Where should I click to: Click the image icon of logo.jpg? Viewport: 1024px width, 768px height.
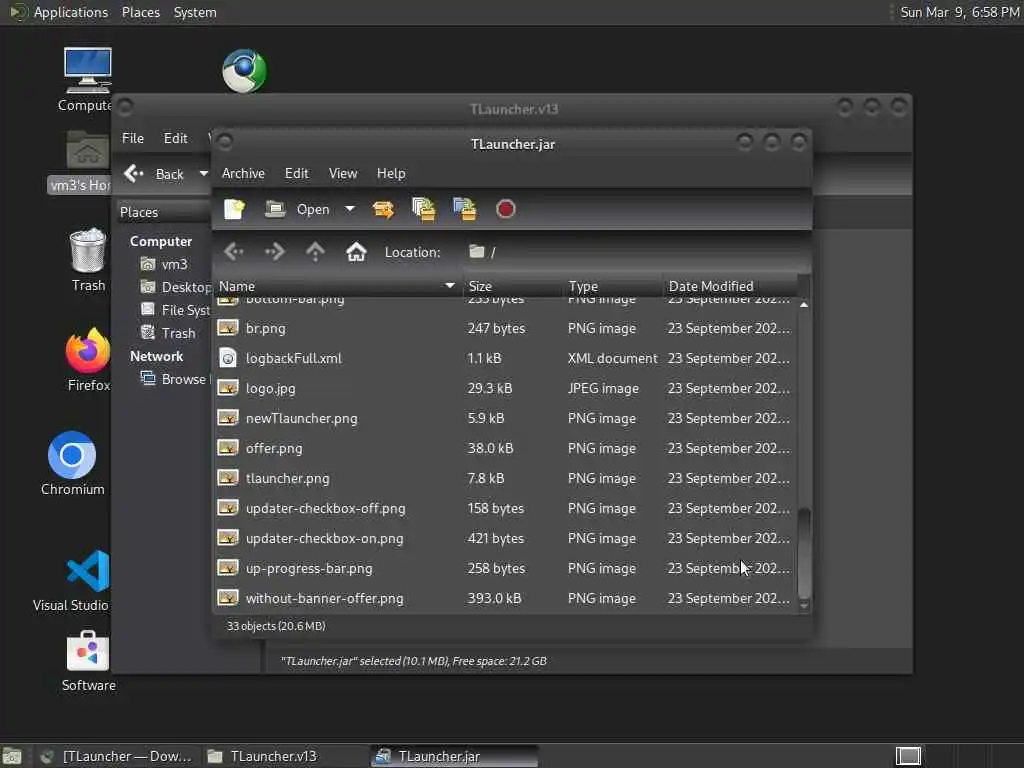(x=228, y=388)
